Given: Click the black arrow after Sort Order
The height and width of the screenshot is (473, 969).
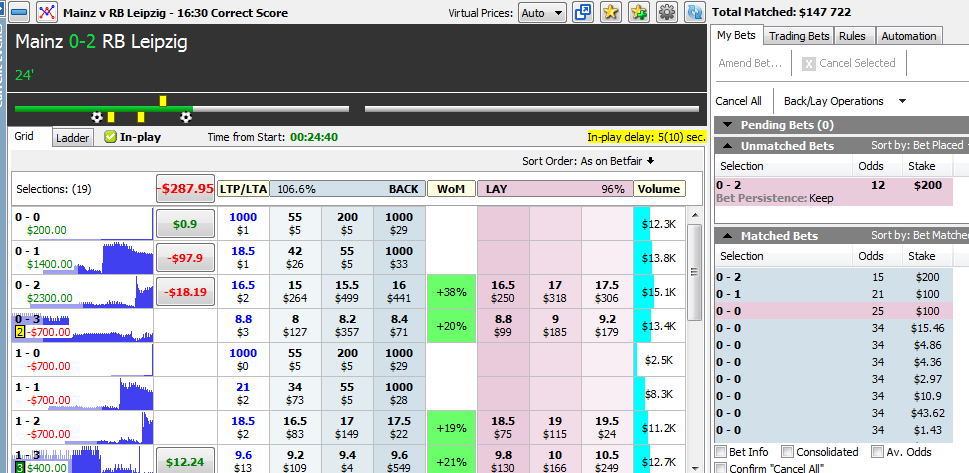Looking at the screenshot, I should (x=650, y=161).
